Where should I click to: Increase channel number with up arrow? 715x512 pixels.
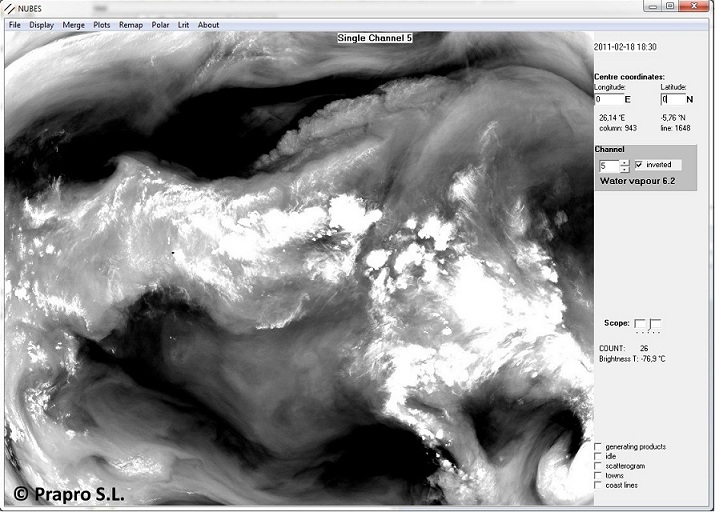pyautogui.click(x=625, y=161)
